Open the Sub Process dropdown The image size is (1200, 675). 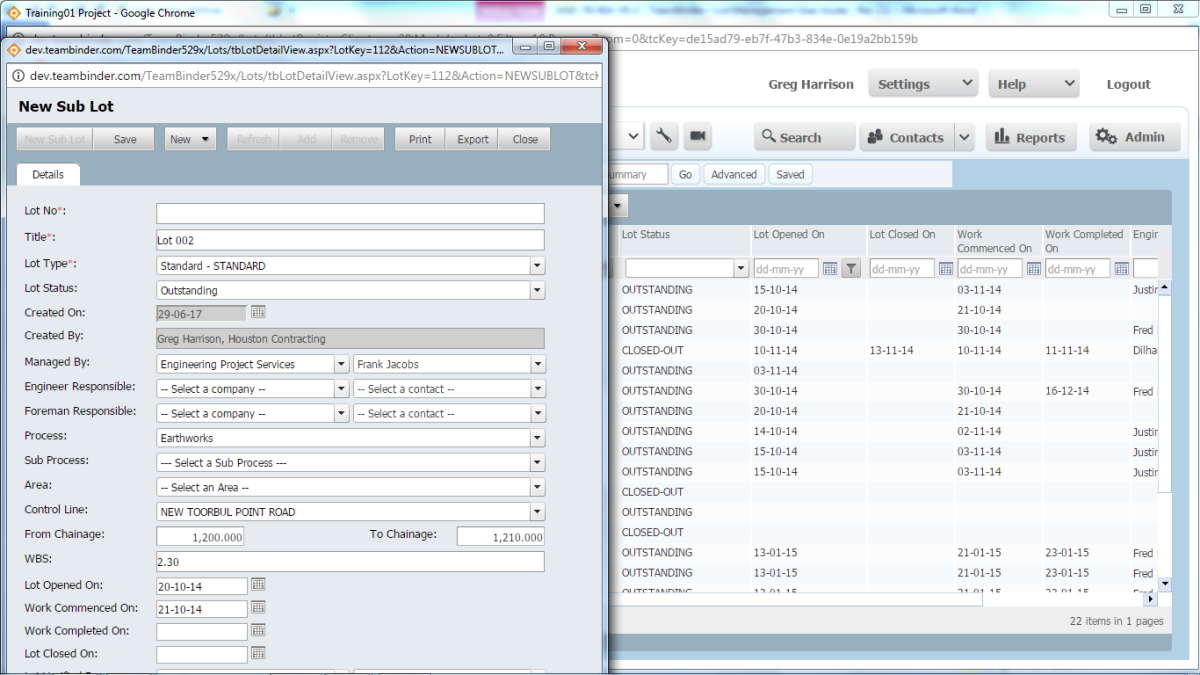[x=537, y=463]
